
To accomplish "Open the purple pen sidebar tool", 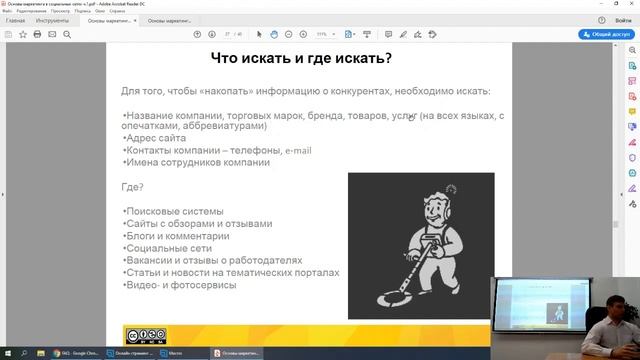I will click(632, 188).
